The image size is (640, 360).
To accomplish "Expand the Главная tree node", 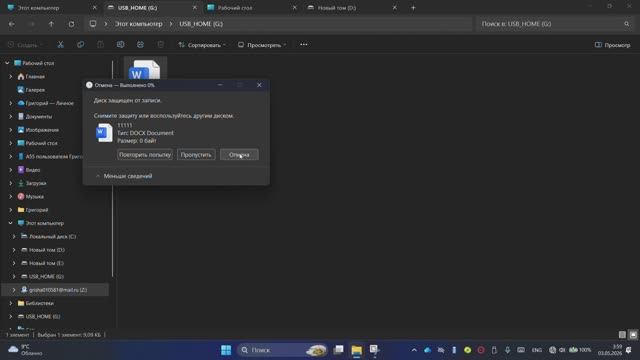I will [x=11, y=76].
